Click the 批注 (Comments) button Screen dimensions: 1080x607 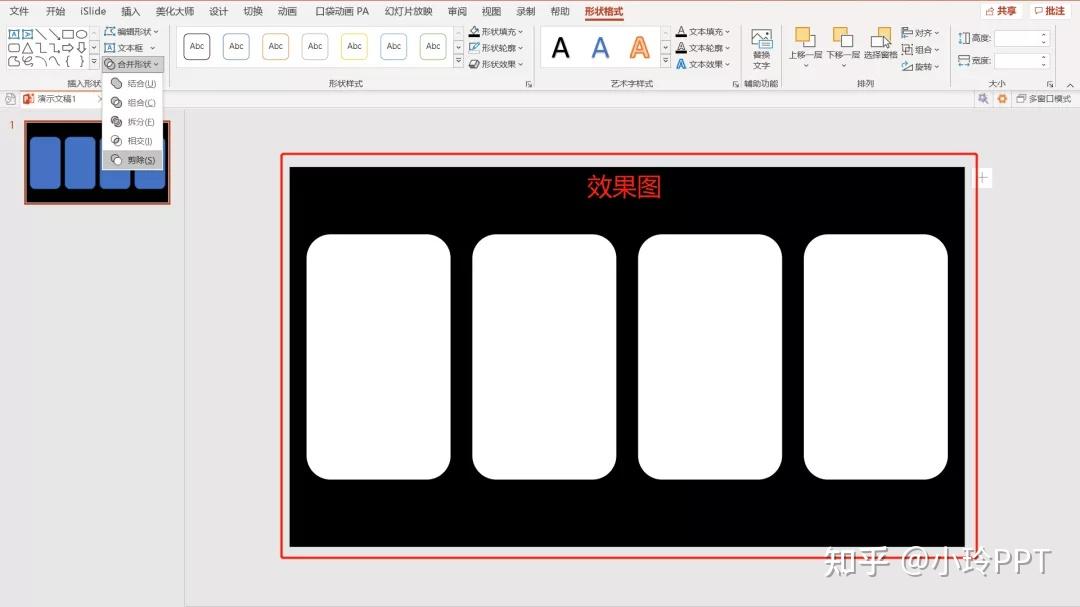click(x=1049, y=10)
